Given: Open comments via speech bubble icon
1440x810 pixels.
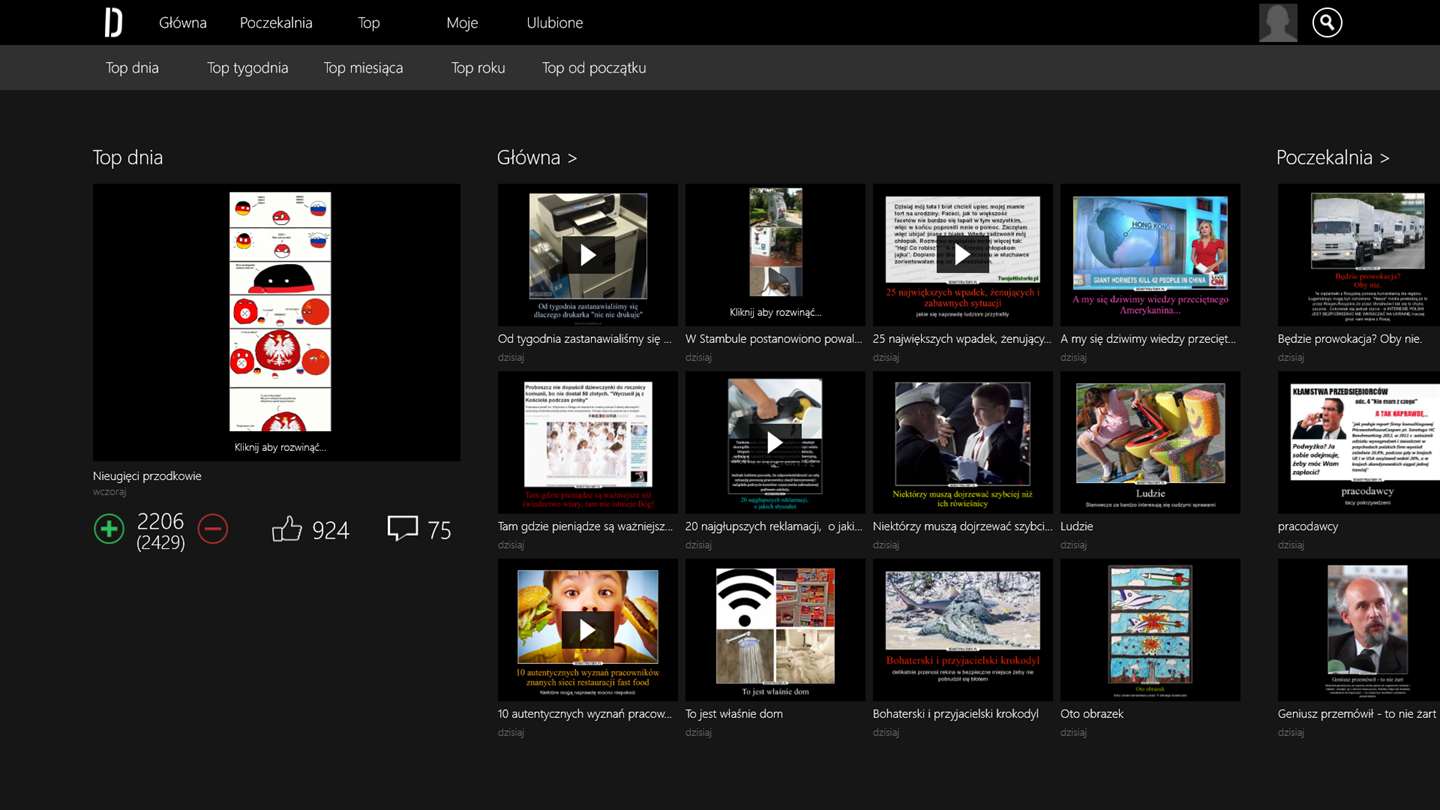Looking at the screenshot, I should point(402,528).
